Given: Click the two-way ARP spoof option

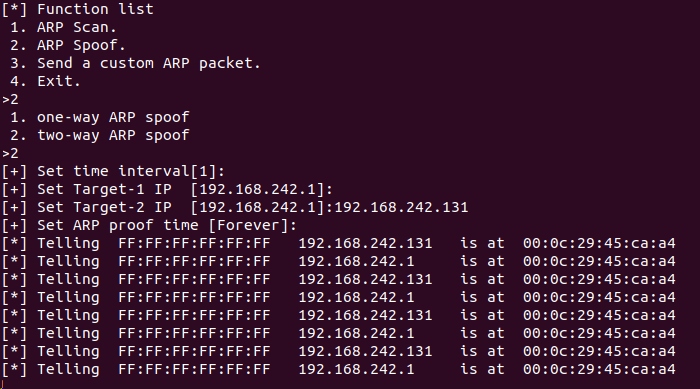Looking at the screenshot, I should 100,135.
